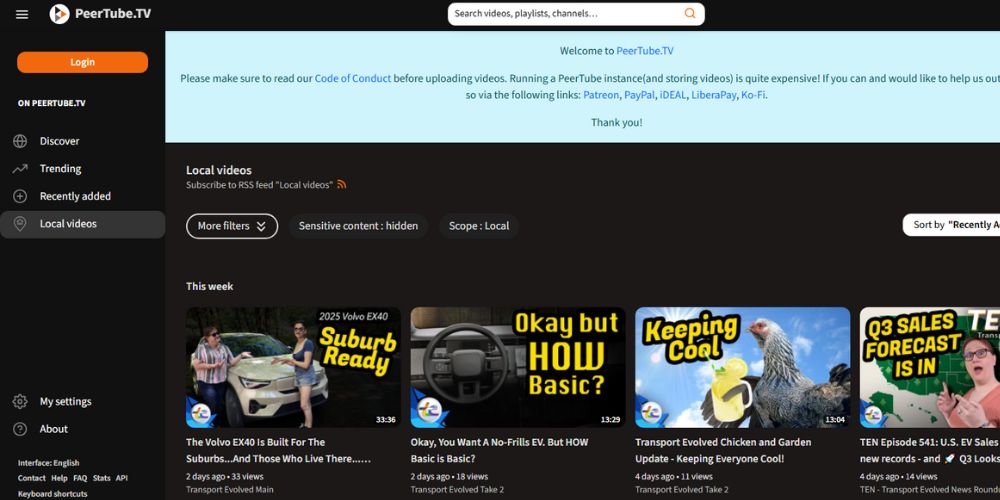Open the PeerTube.TV link in the welcome banner

point(645,51)
